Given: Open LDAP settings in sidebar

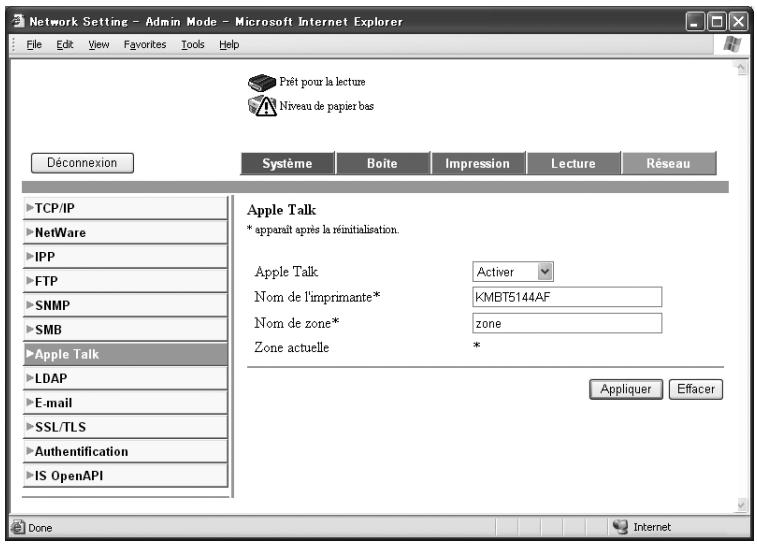Looking at the screenshot, I should tap(125, 378).
